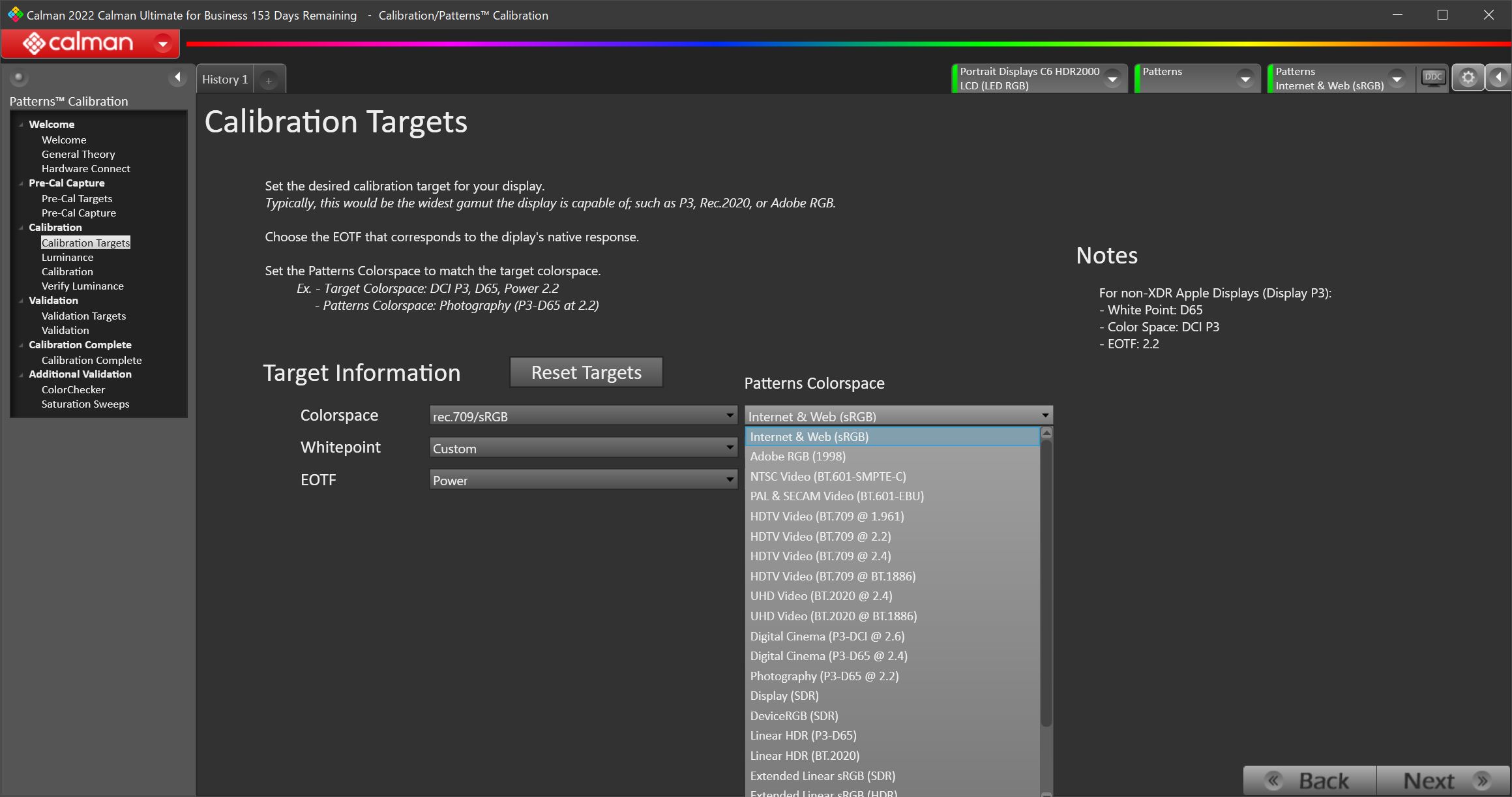Collapse the workflow sidebar with left arrow

click(177, 78)
